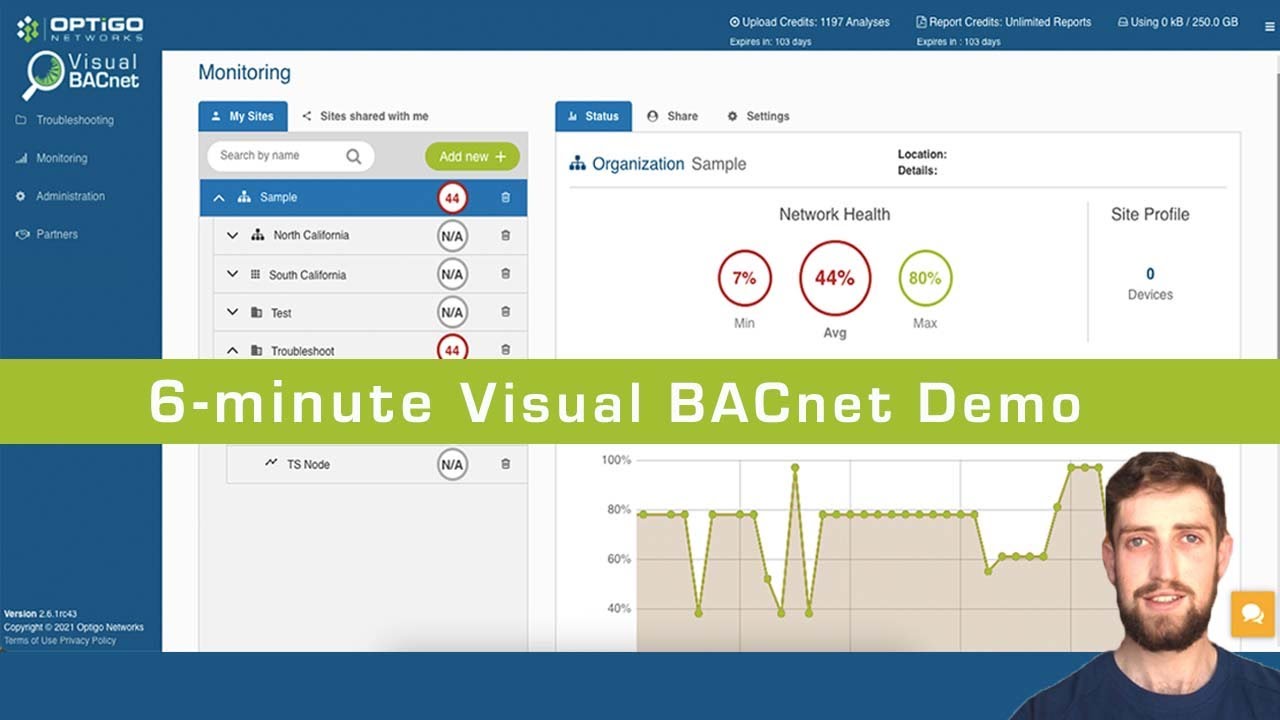
Task: Click the 44% Avg health circle
Action: click(x=835, y=278)
